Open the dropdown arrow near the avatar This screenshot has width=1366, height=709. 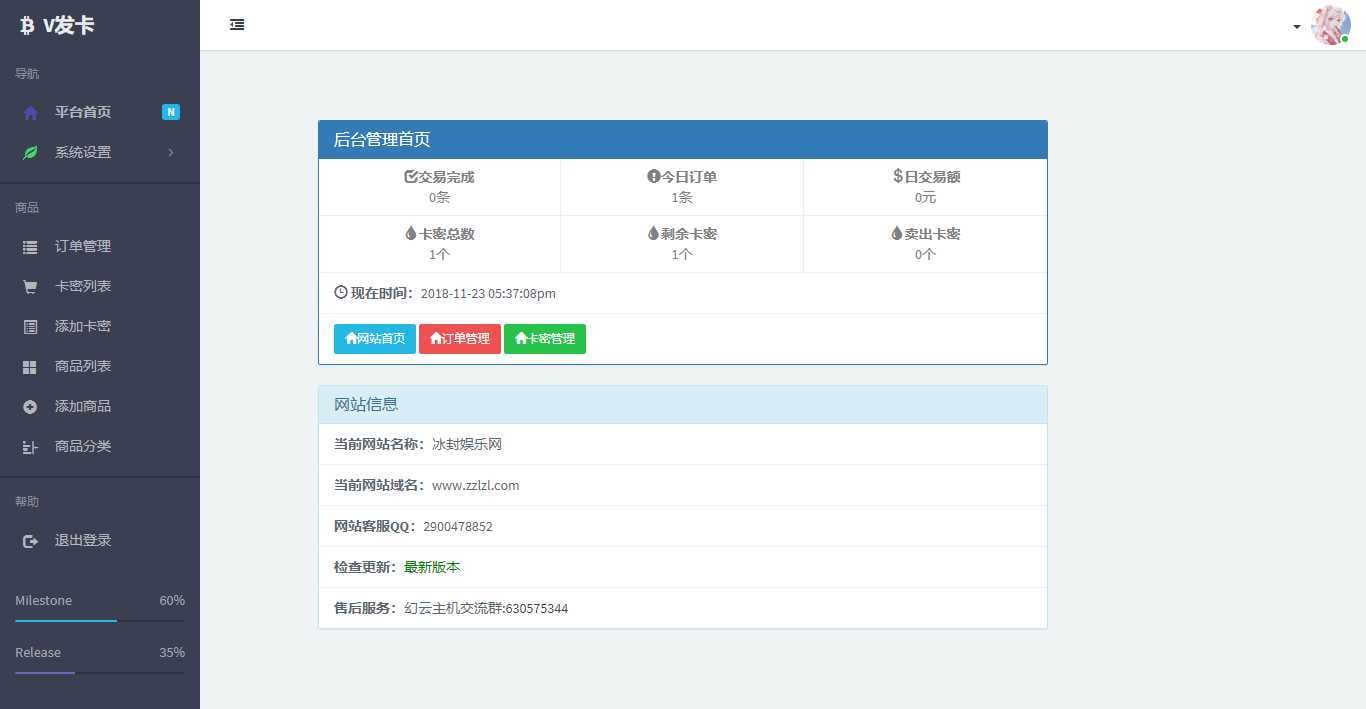tap(1297, 27)
